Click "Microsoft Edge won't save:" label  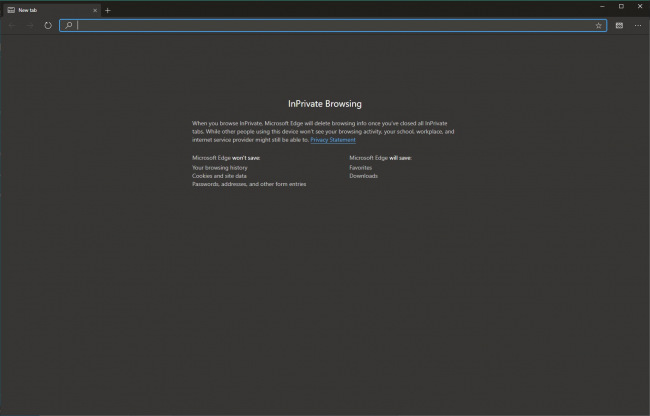(x=226, y=158)
